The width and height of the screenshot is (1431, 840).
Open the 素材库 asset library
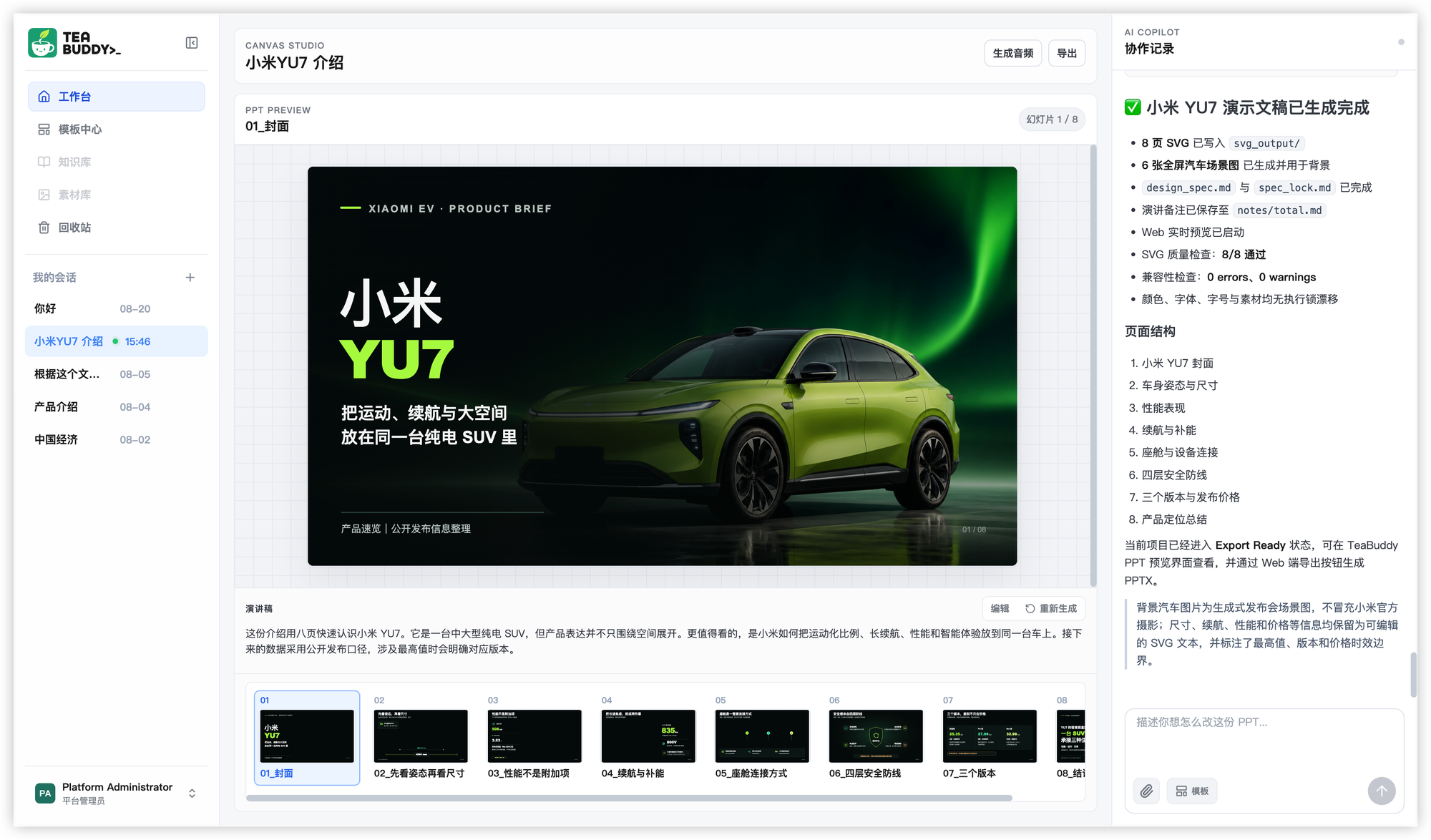117,195
